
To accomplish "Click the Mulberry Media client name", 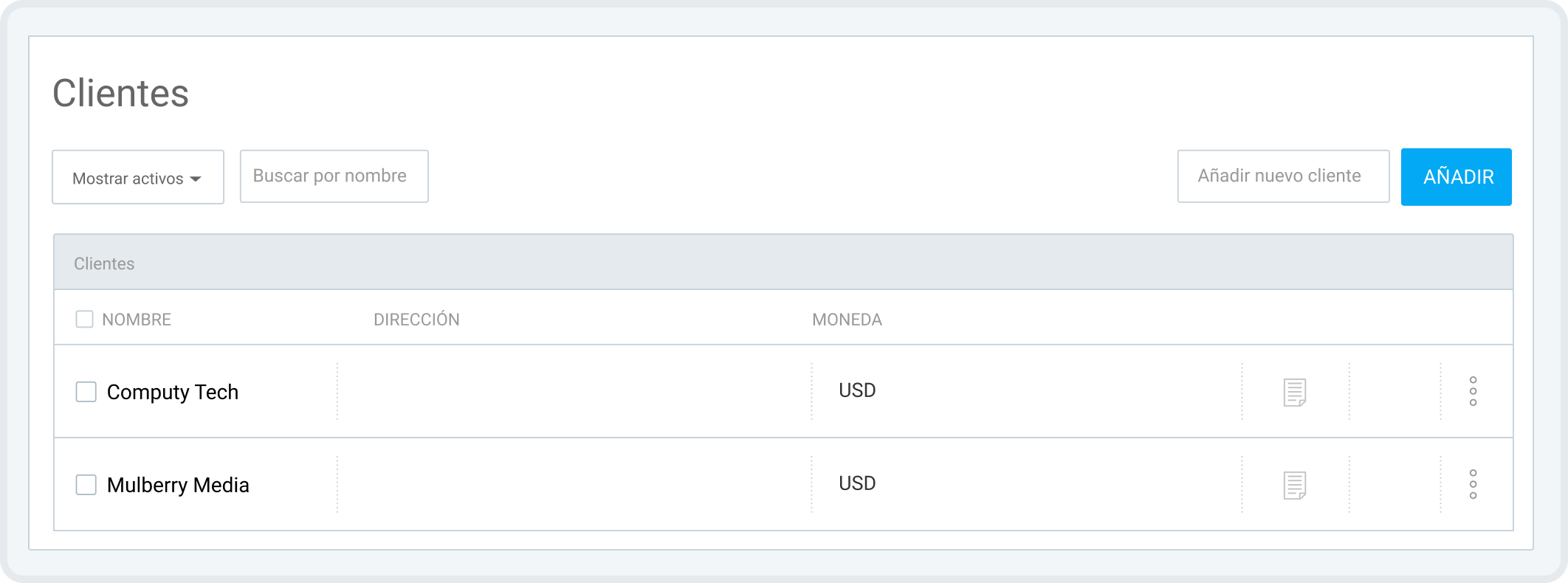I will point(178,485).
